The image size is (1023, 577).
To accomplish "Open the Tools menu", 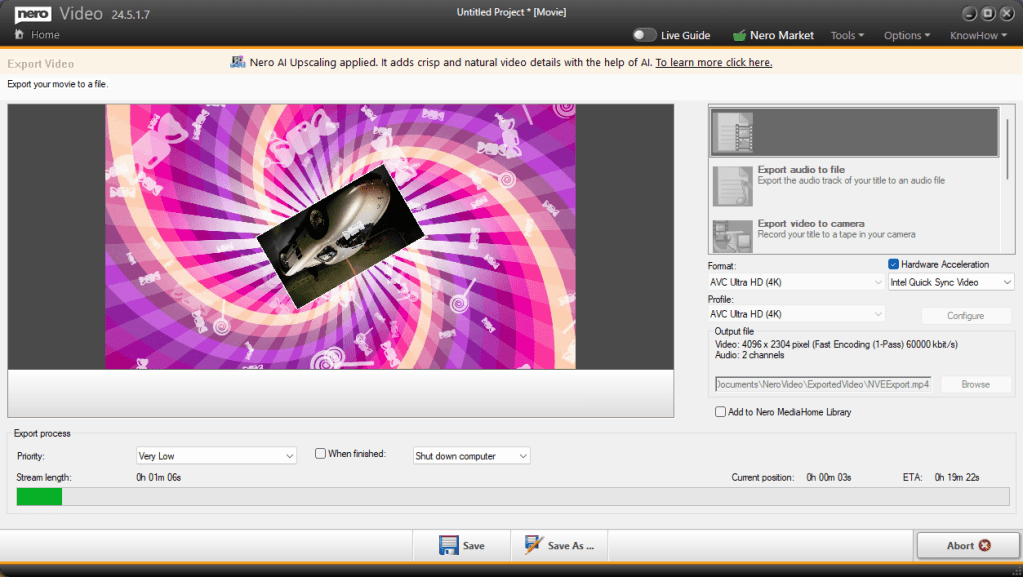I will tap(847, 35).
